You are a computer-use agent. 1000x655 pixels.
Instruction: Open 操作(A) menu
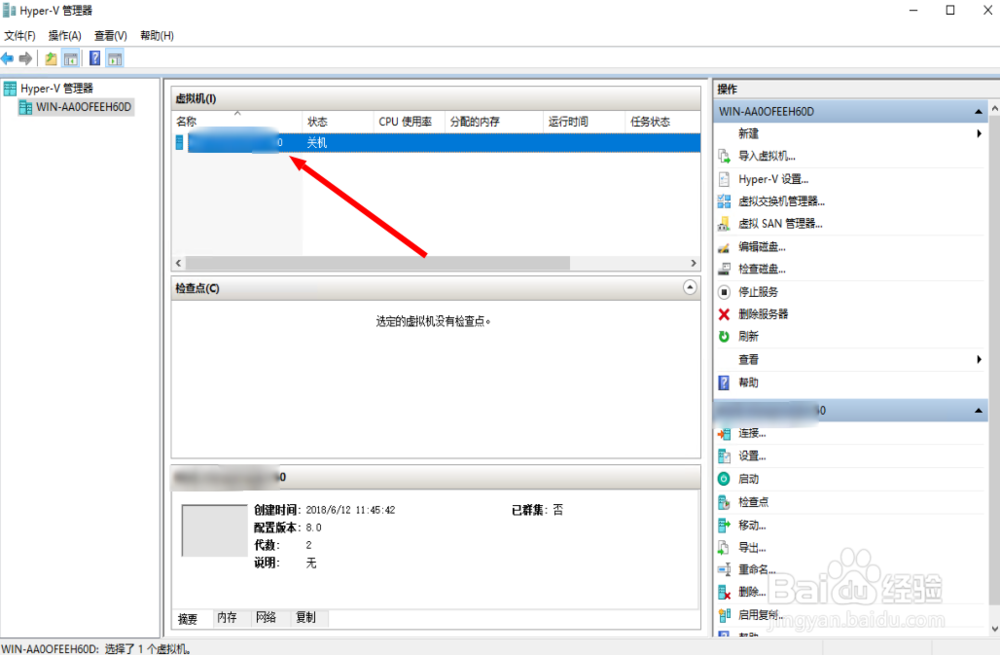65,36
